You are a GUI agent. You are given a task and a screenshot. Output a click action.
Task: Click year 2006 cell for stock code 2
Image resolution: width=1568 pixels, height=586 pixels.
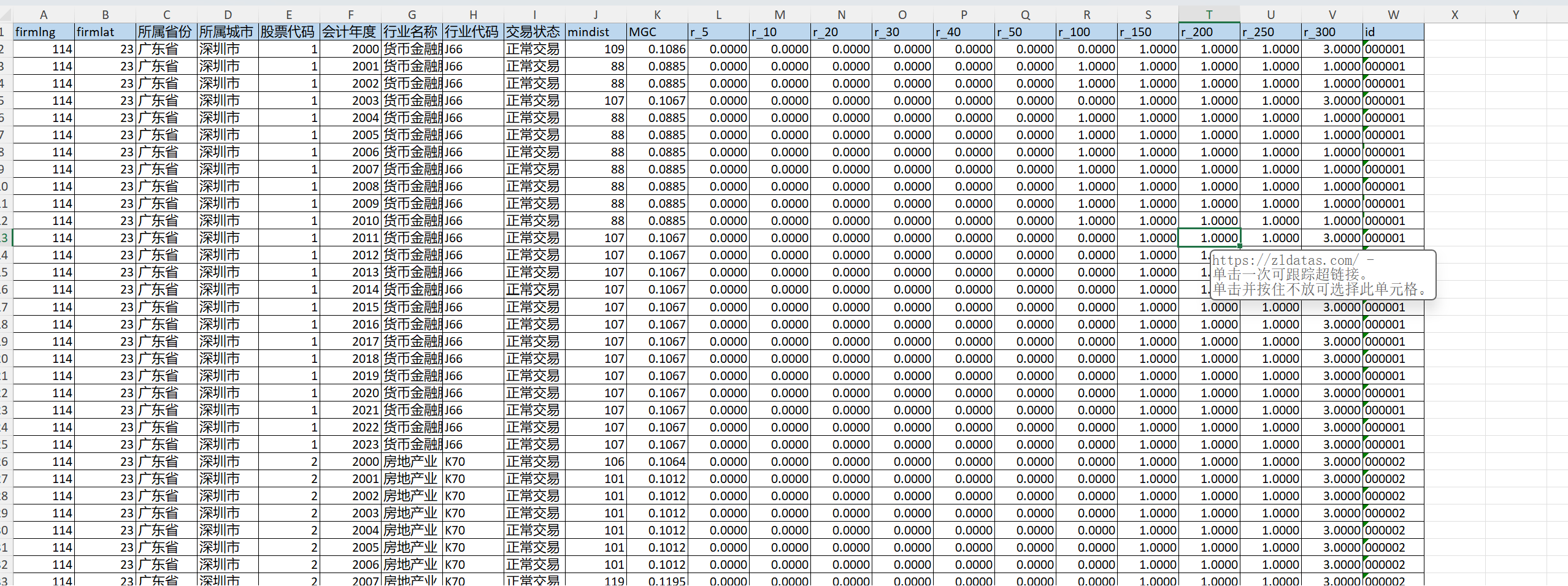click(350, 565)
